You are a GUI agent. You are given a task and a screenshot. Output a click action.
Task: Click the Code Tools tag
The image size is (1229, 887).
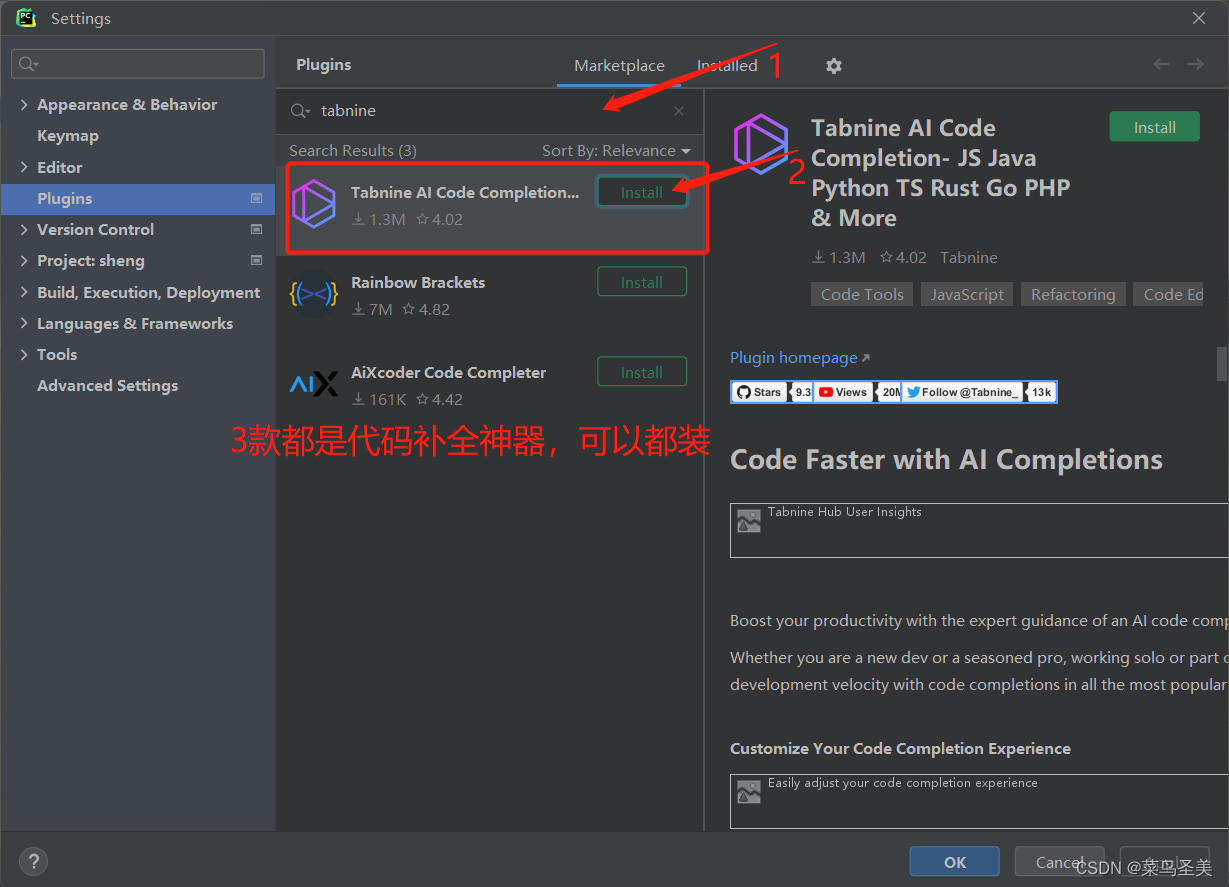pos(862,294)
